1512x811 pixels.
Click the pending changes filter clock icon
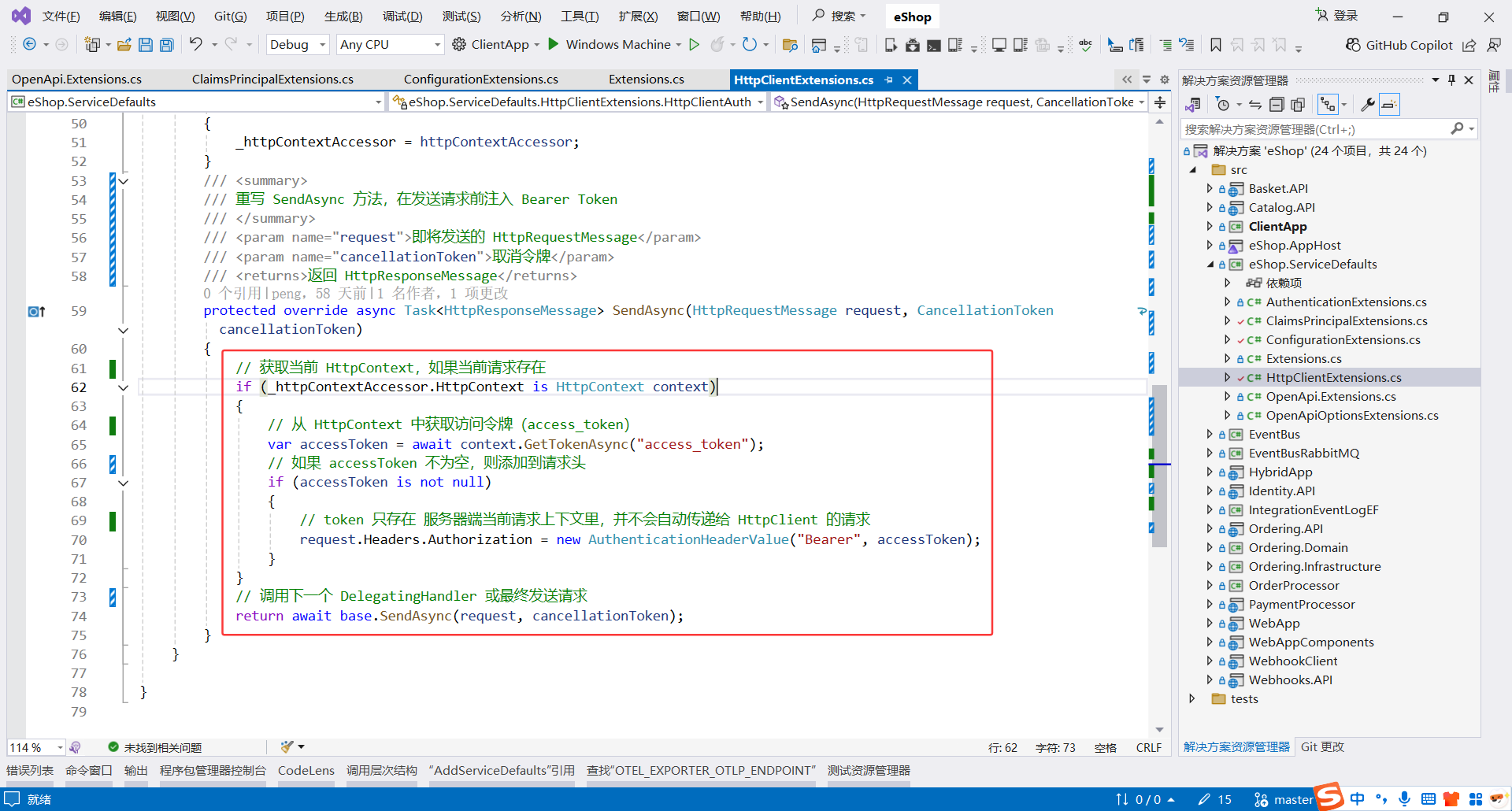click(1222, 104)
